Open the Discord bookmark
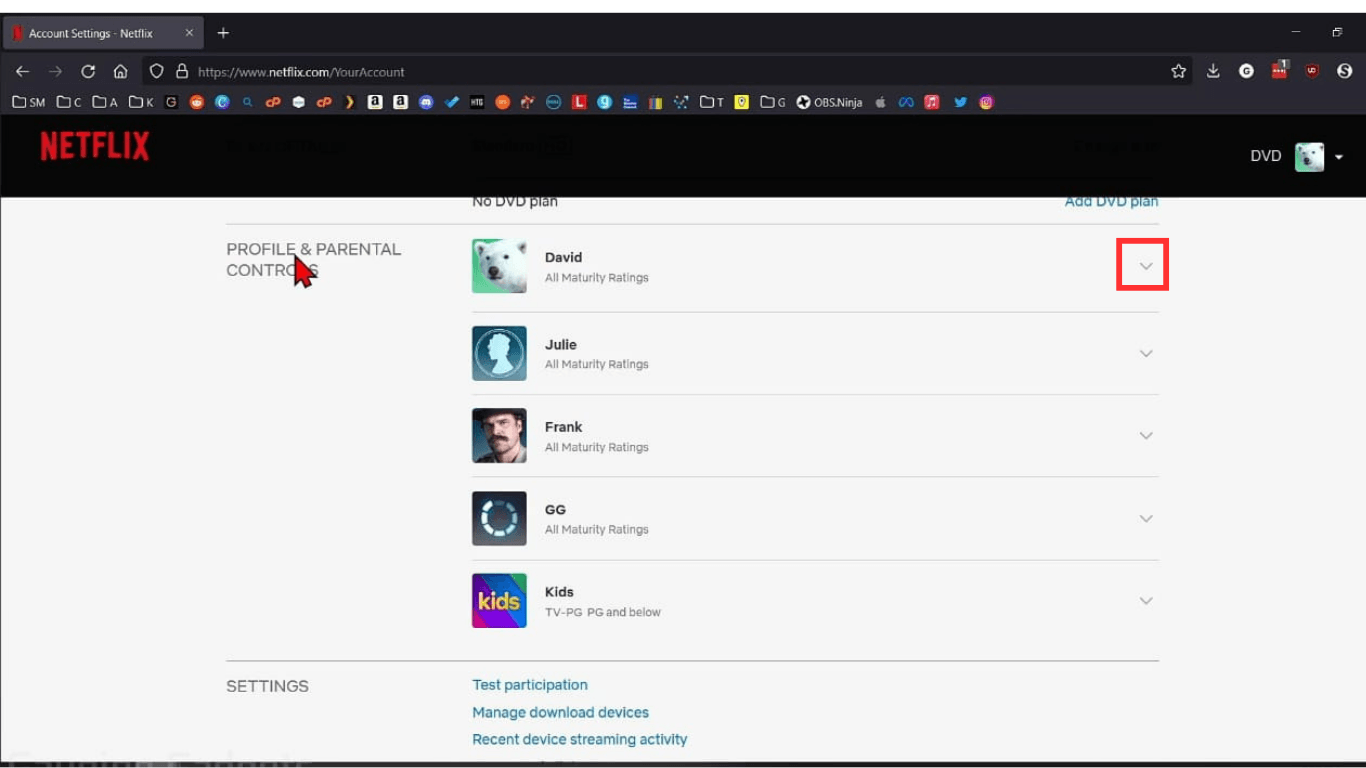This screenshot has width=1366, height=768. click(x=426, y=102)
